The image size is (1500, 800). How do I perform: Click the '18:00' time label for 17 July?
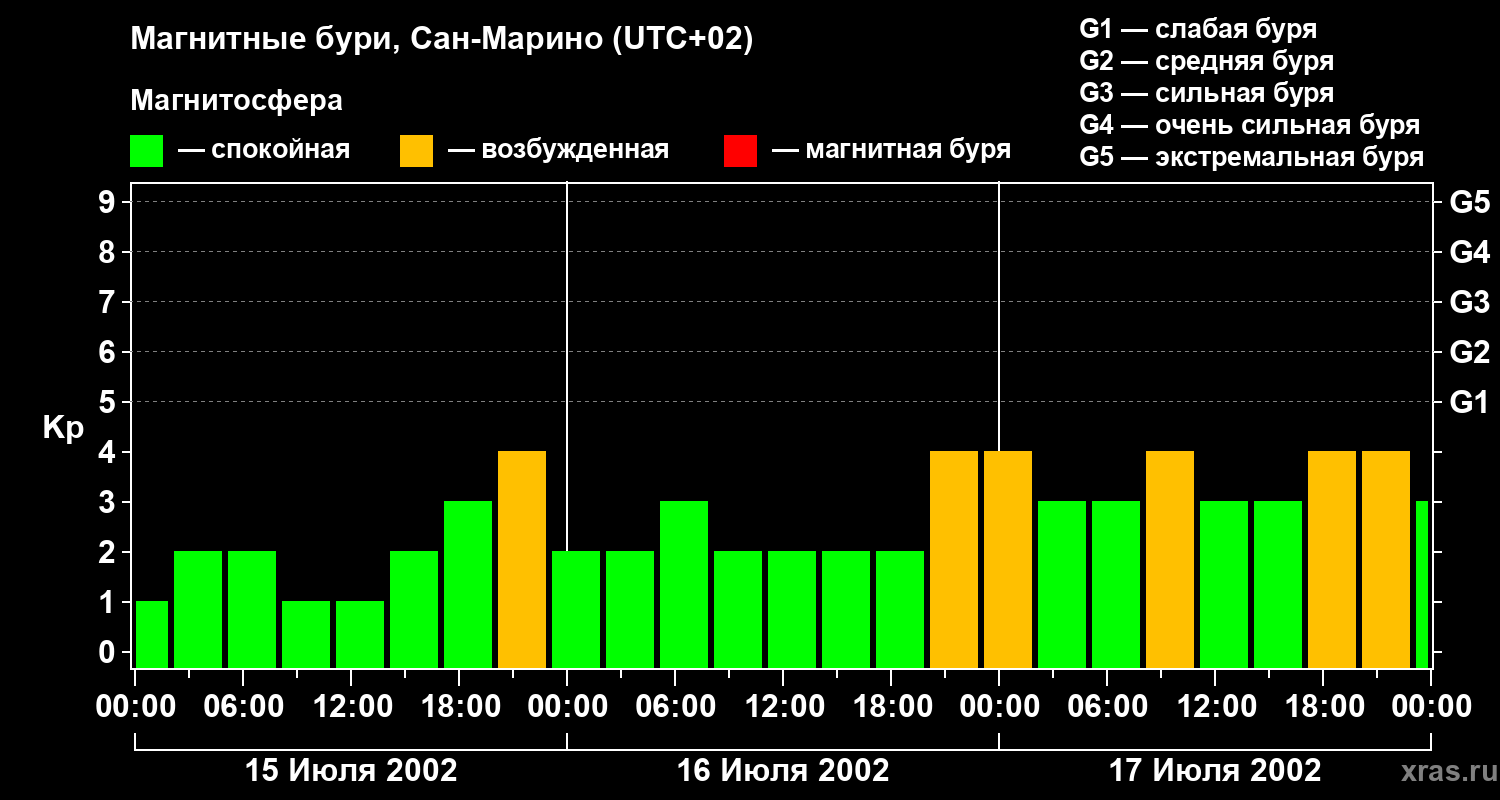[1323, 707]
